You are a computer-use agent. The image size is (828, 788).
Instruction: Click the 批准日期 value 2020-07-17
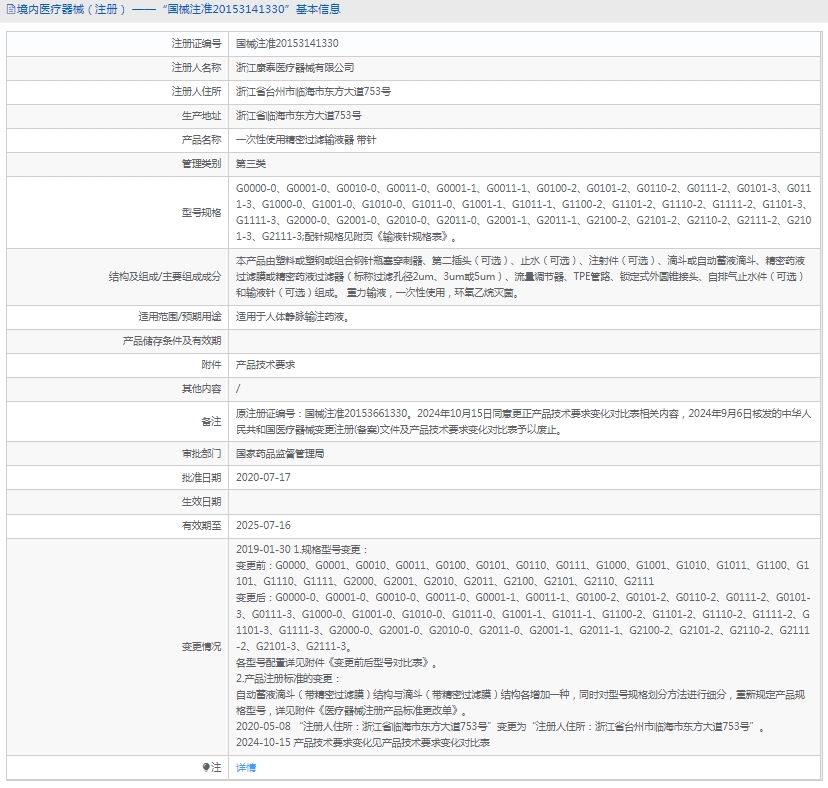(263, 477)
